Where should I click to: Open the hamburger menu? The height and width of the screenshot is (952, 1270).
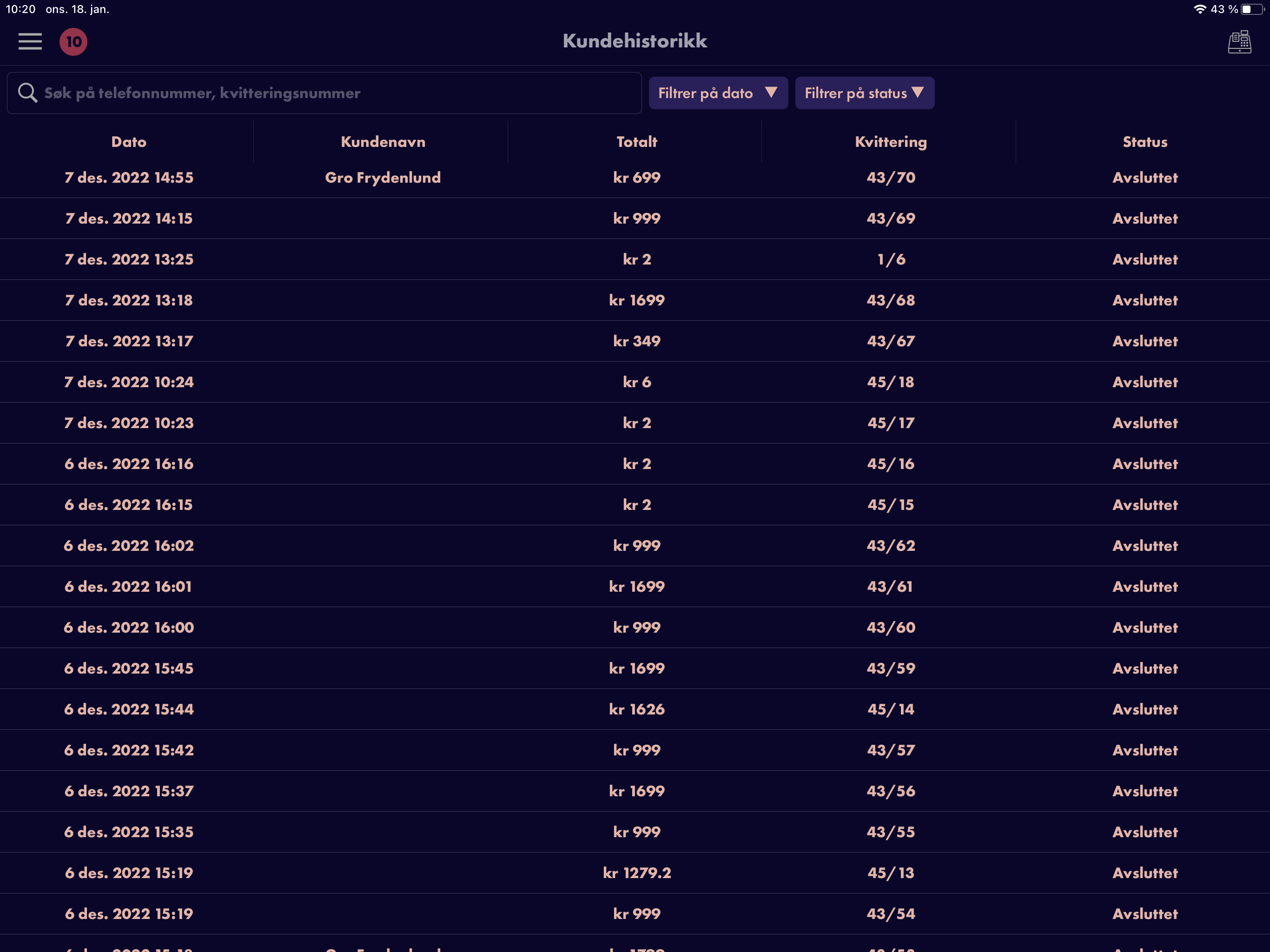(x=30, y=41)
